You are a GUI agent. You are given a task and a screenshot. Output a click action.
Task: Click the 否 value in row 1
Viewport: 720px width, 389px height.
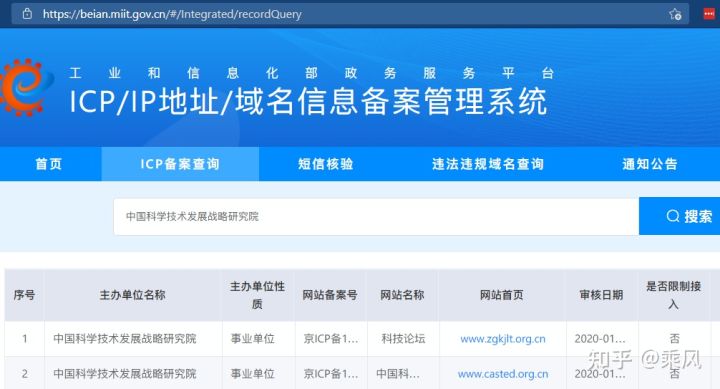[675, 339]
